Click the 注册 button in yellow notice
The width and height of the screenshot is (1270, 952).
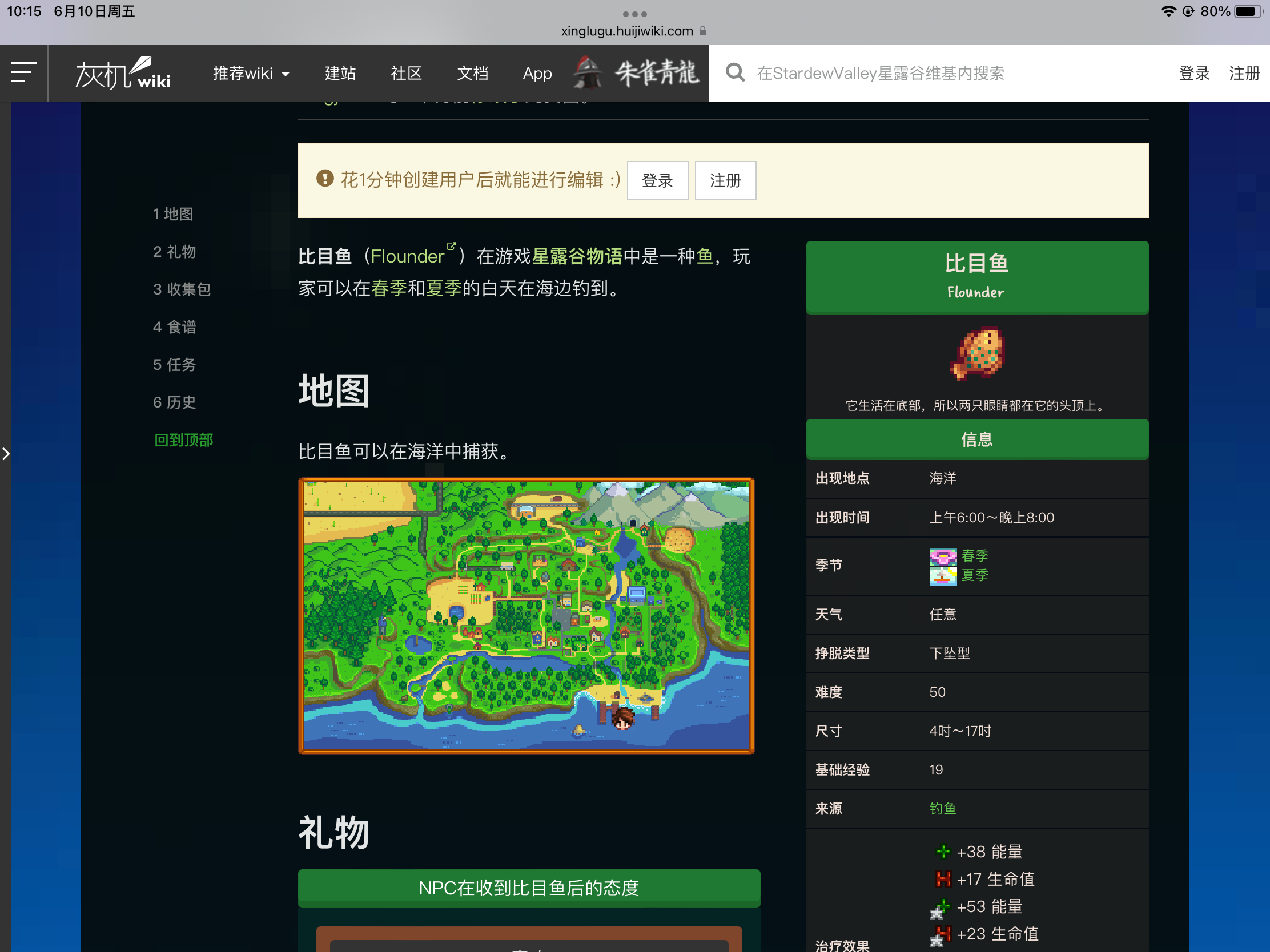click(x=725, y=180)
